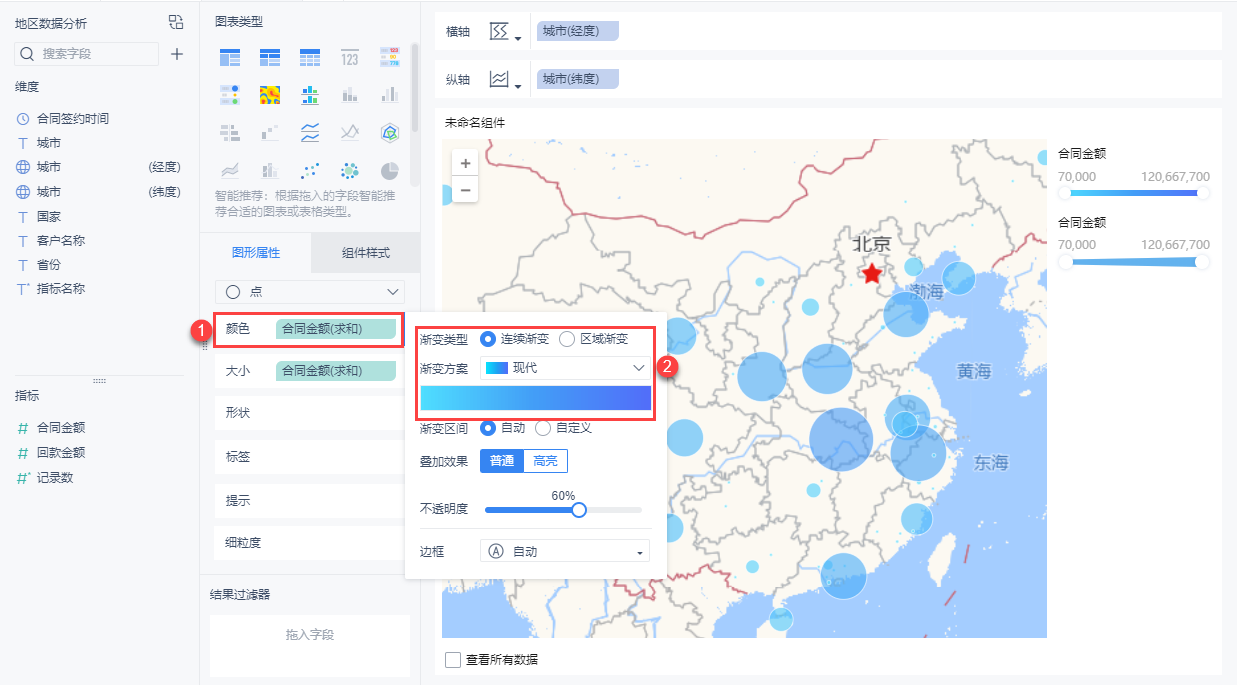Image resolution: width=1237 pixels, height=685 pixels.
Task: Click right handle of color legend slider
Action: 1203,193
